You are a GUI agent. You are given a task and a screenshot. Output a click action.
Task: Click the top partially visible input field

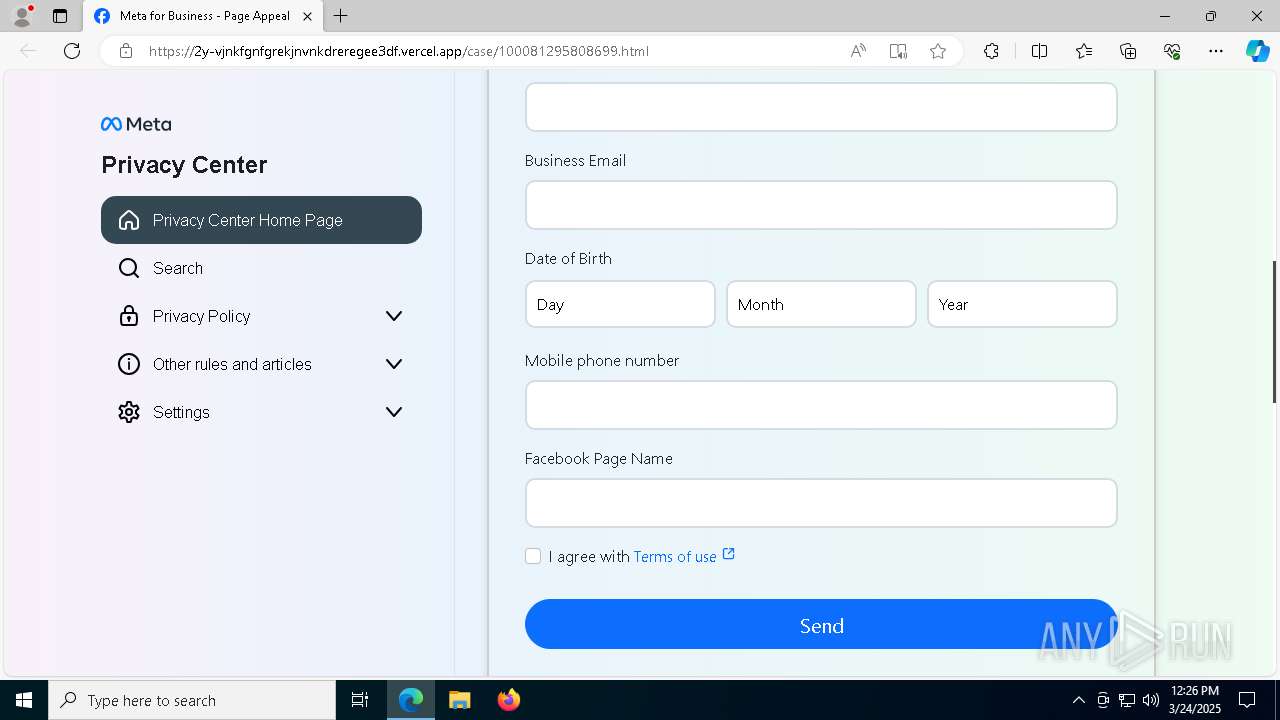click(821, 107)
